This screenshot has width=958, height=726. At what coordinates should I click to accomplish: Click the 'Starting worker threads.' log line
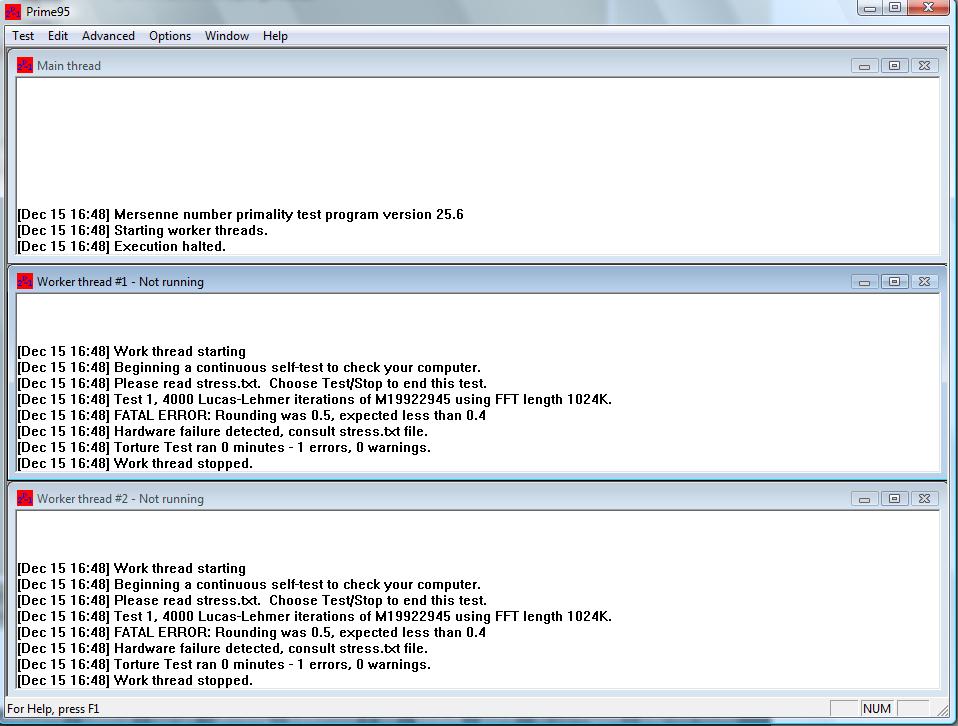pyautogui.click(x=142, y=230)
